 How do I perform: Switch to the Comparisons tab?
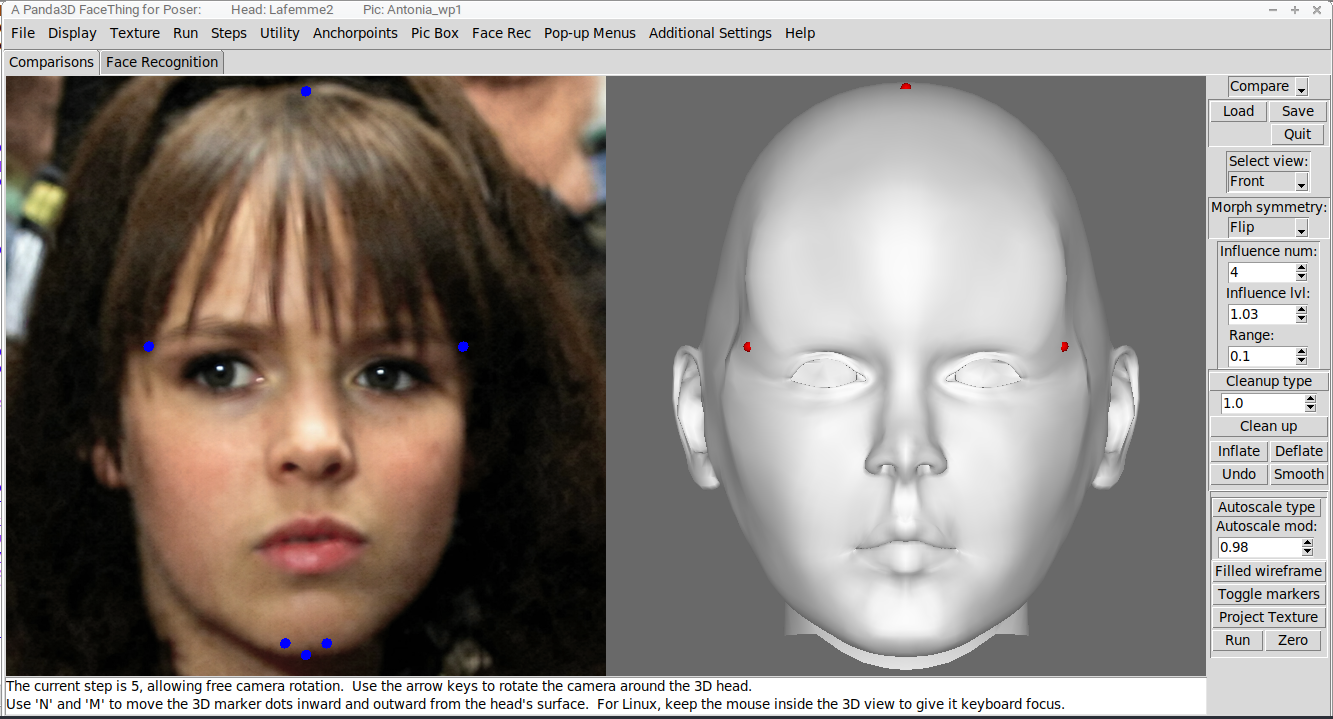(x=51, y=62)
